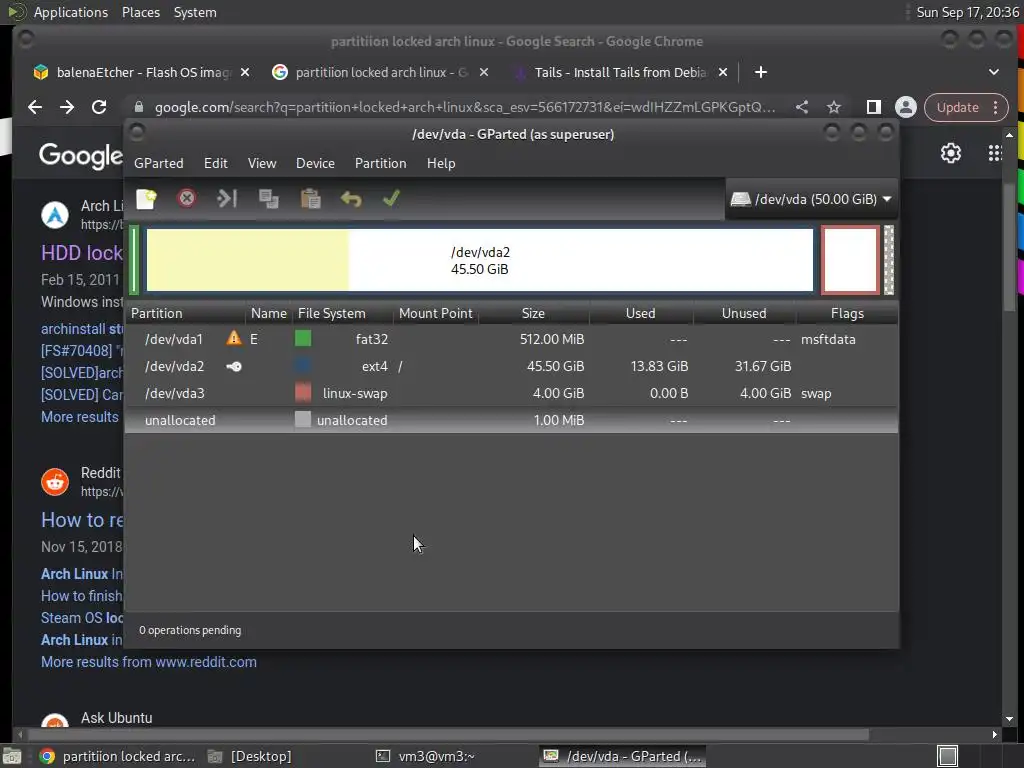The width and height of the screenshot is (1024, 768).
Task: Open Google settings gear icon
Action: tap(951, 153)
